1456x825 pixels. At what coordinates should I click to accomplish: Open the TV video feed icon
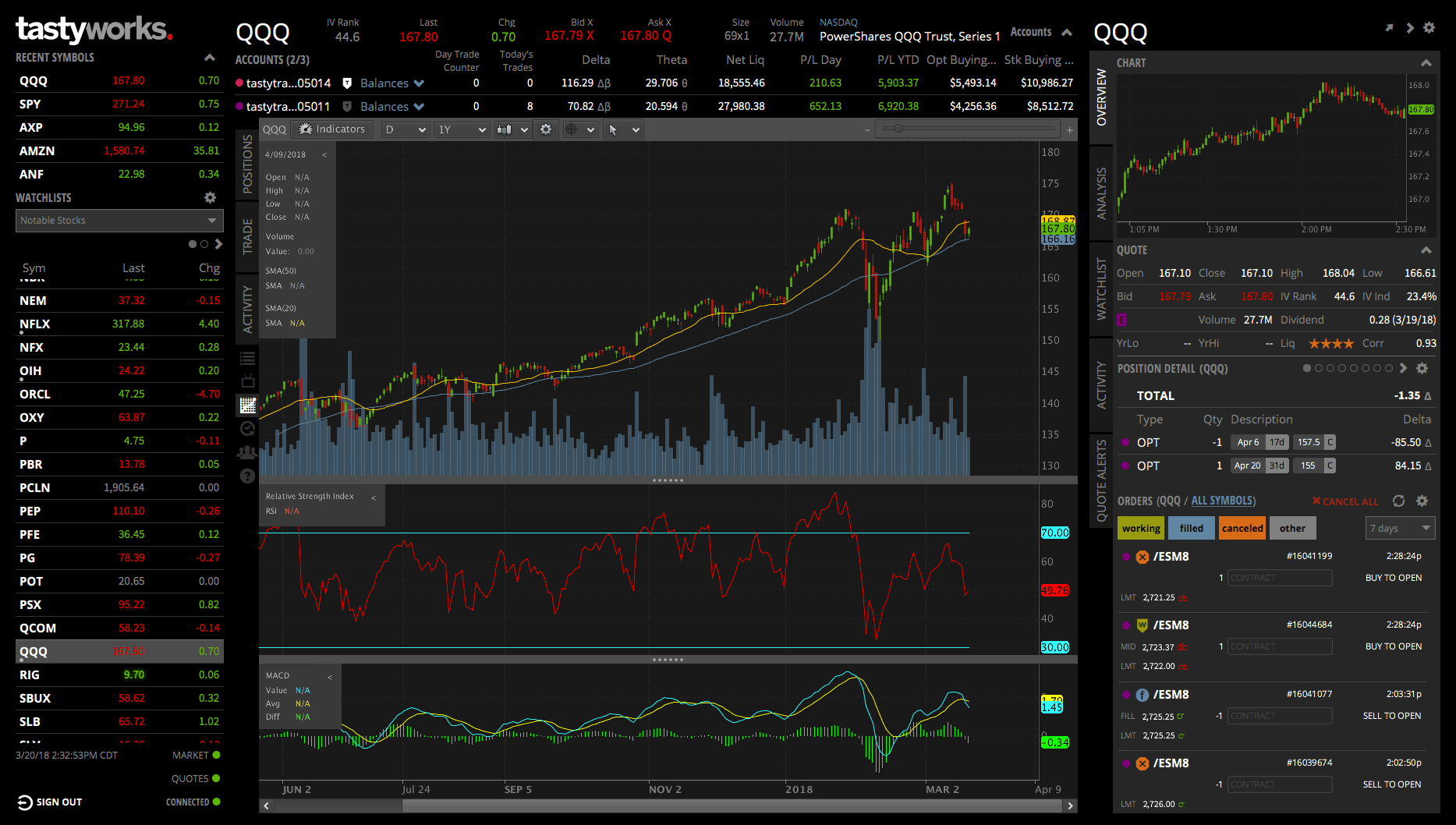click(247, 381)
